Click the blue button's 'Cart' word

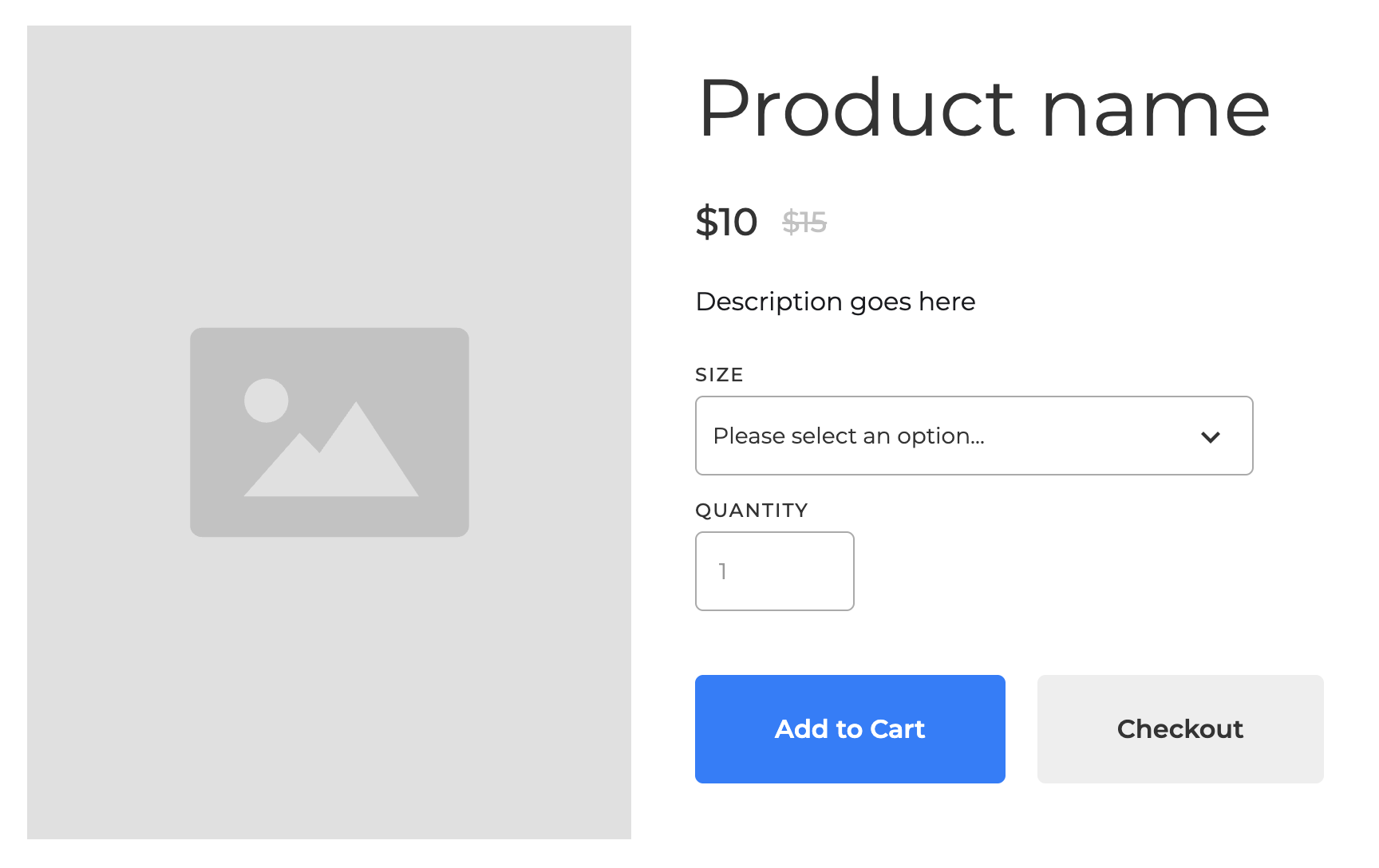(897, 729)
